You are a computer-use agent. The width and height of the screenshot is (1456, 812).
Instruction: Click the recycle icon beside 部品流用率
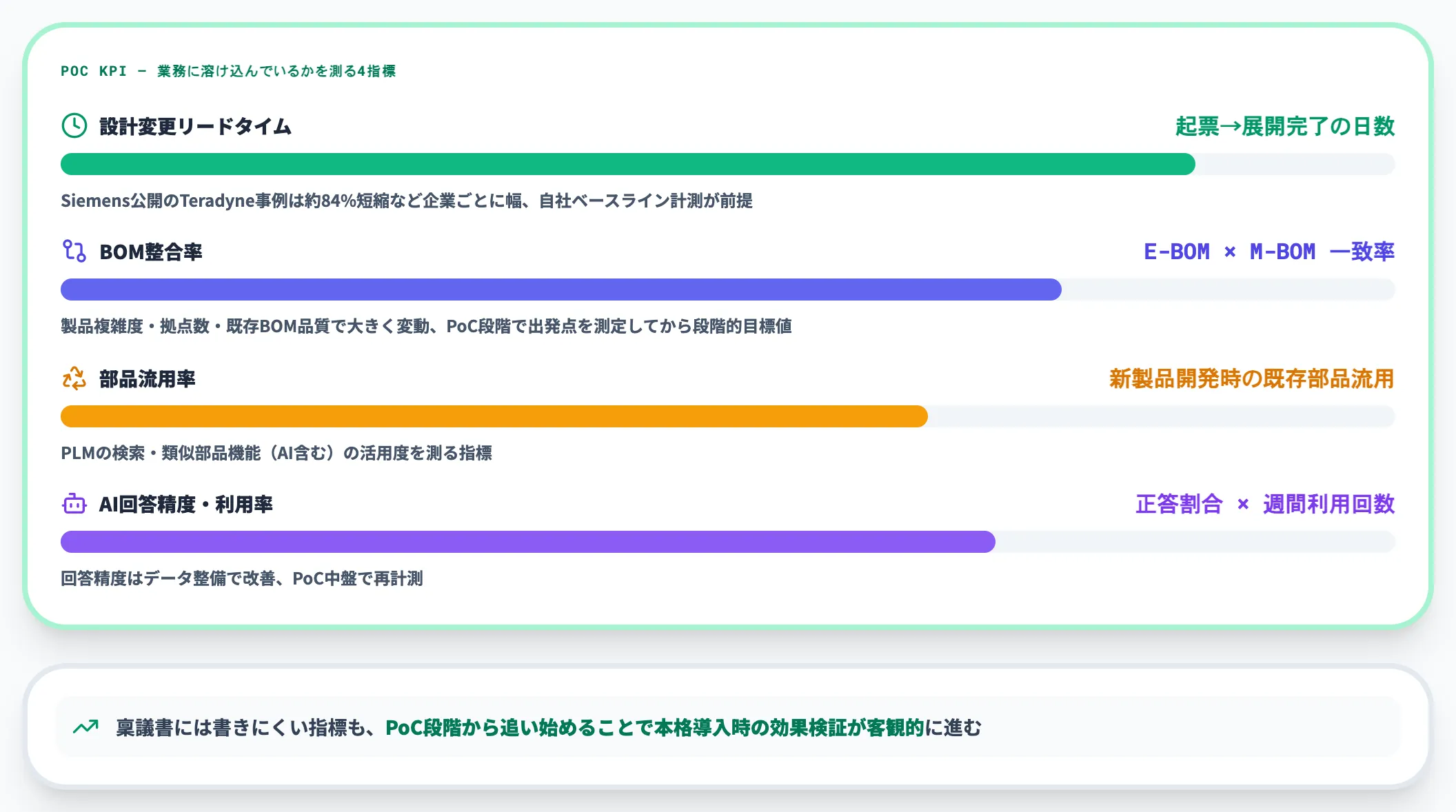[x=74, y=378]
